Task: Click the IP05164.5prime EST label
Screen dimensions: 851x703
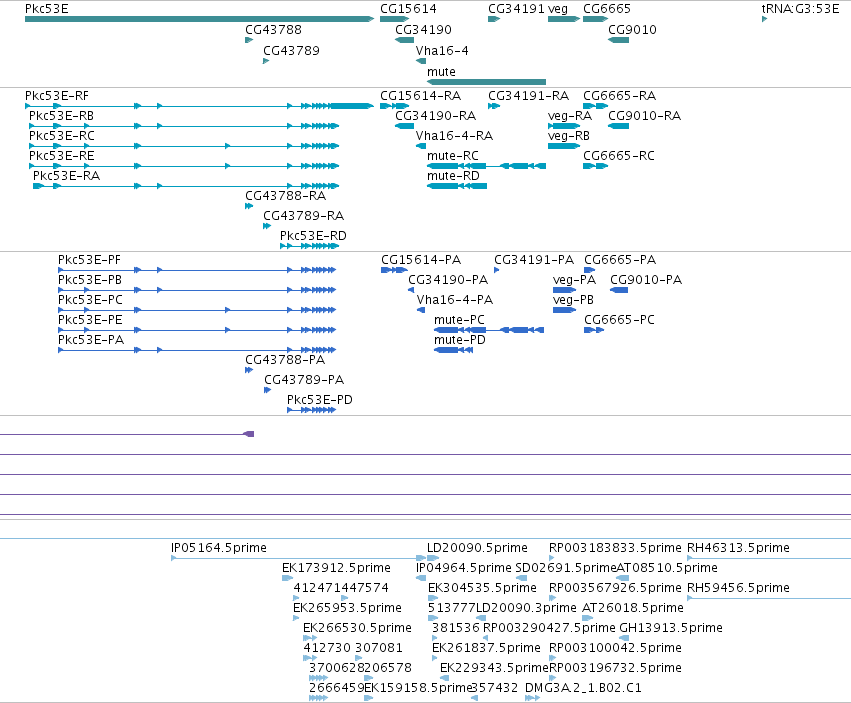Action: pyautogui.click(x=219, y=548)
